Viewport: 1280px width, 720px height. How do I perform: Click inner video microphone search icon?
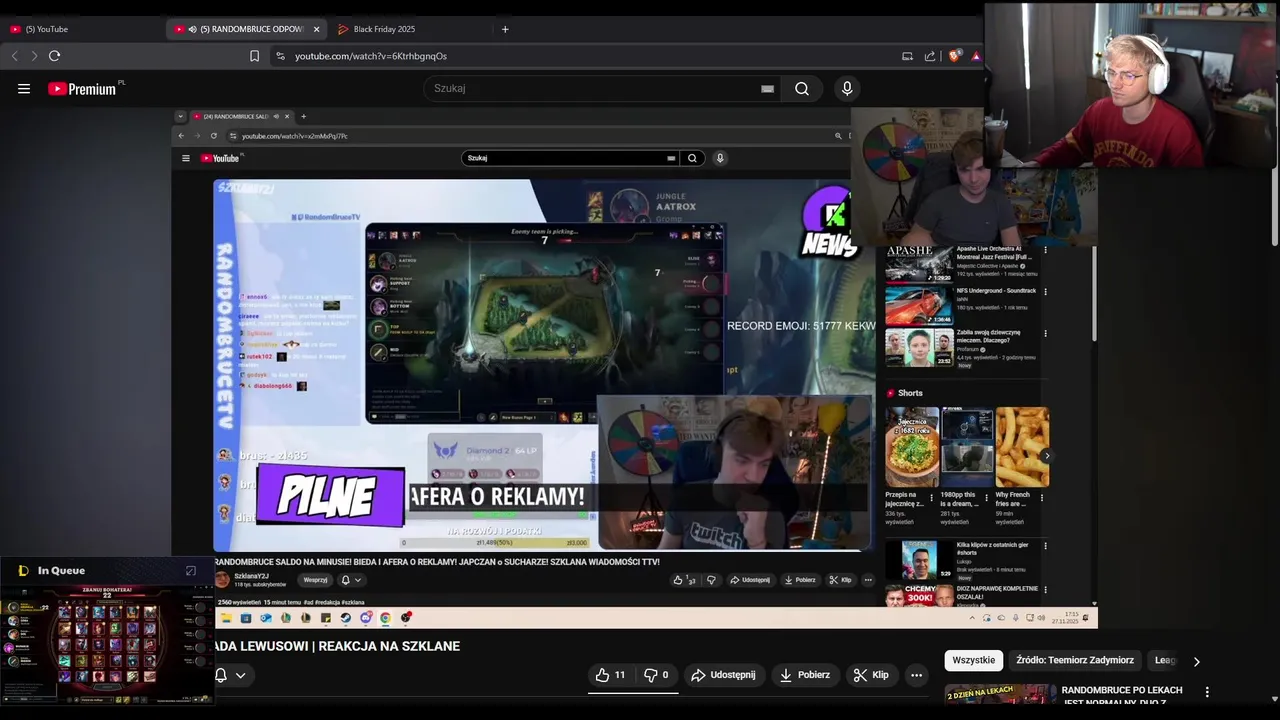point(719,158)
